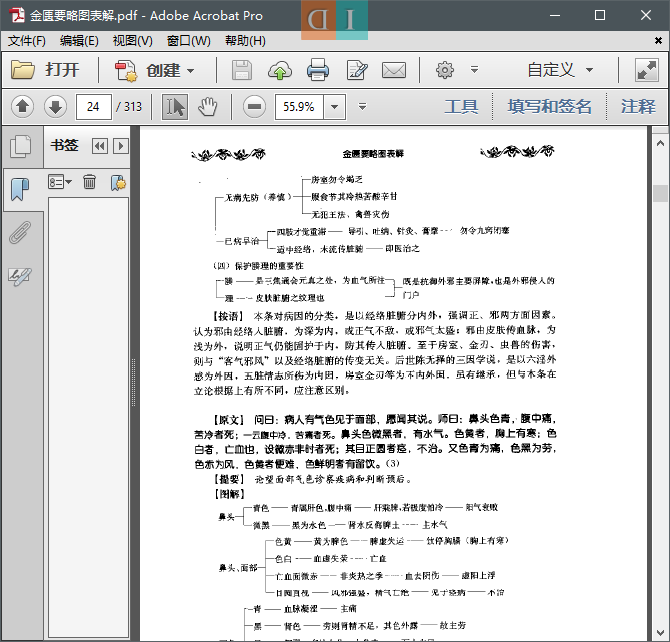
Task: Click the vertical scrollbar down arrow
Action: pyautogui.click(x=660, y=632)
